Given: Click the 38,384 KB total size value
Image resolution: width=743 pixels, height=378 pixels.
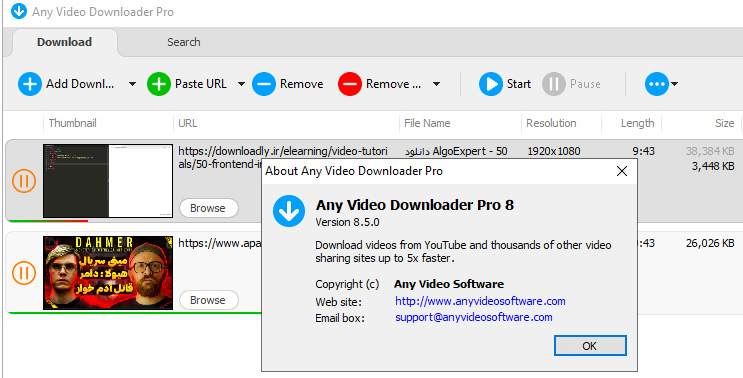Looking at the screenshot, I should tap(710, 152).
